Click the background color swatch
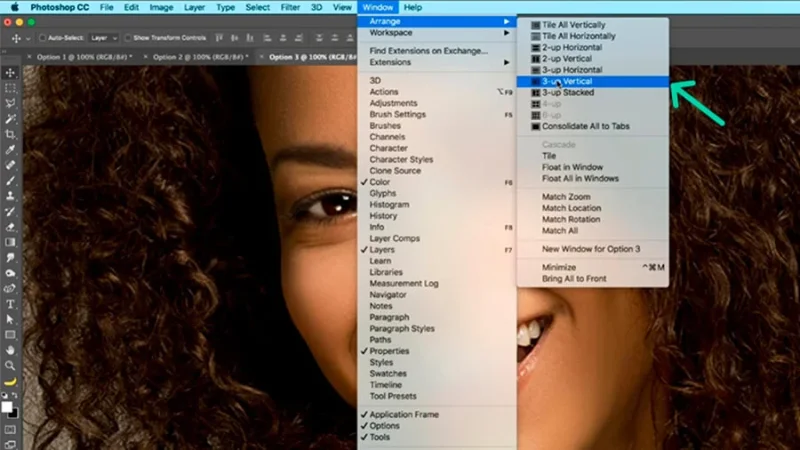Viewport: 800px width, 450px height. 14,414
